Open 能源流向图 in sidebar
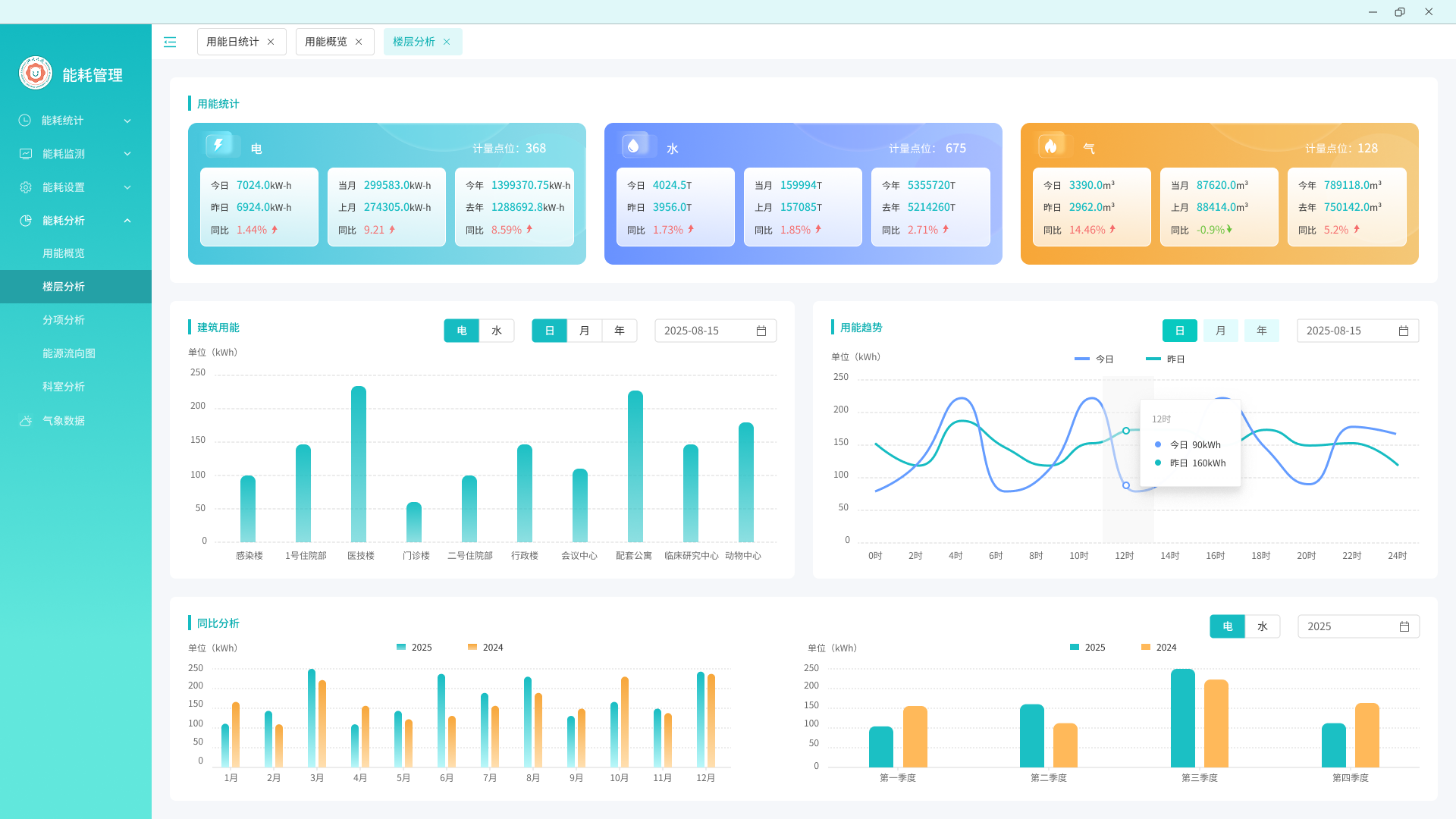Screen dimensions: 1456x819 [x=69, y=353]
